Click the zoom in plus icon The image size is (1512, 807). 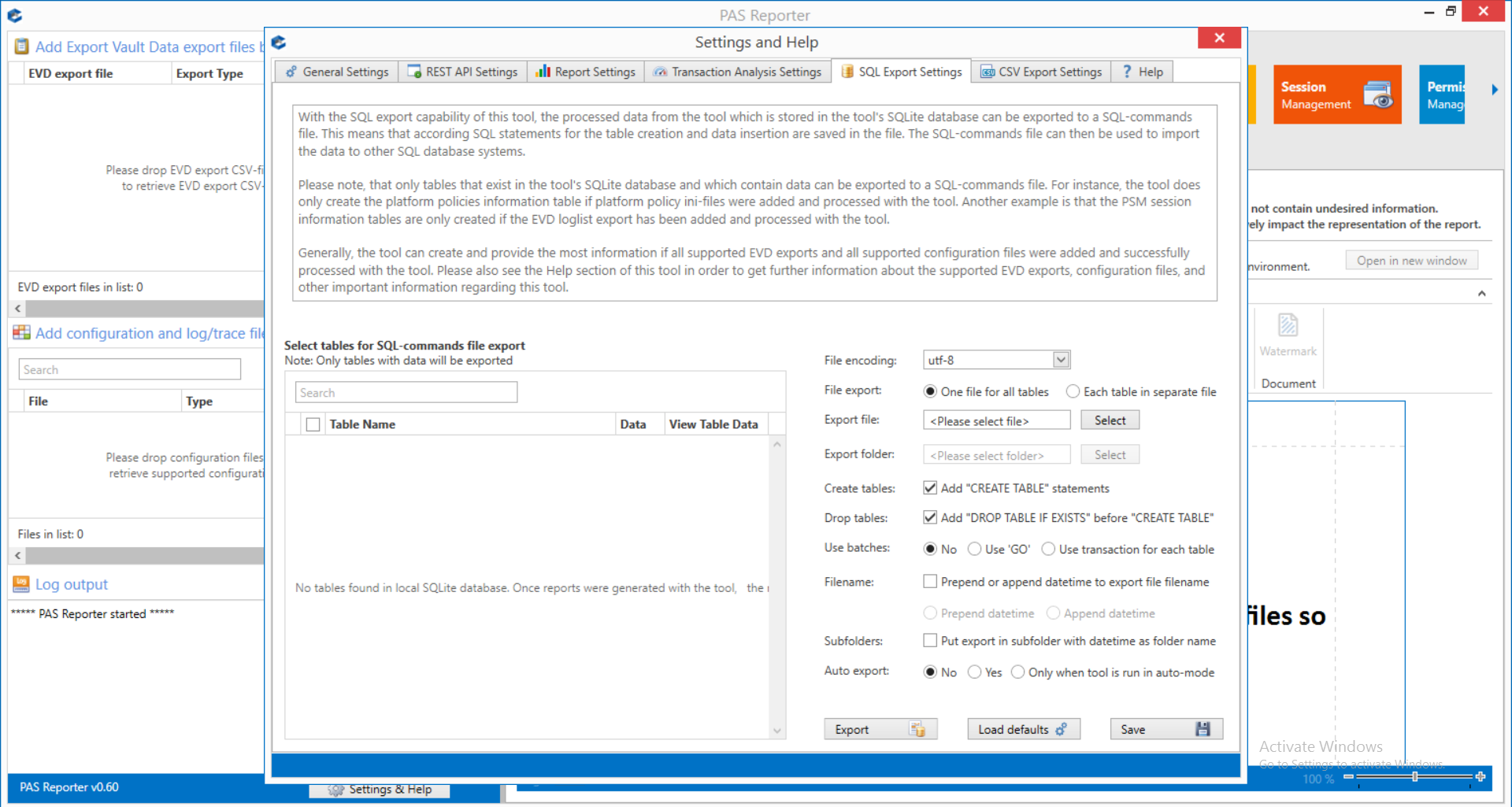tap(1480, 777)
